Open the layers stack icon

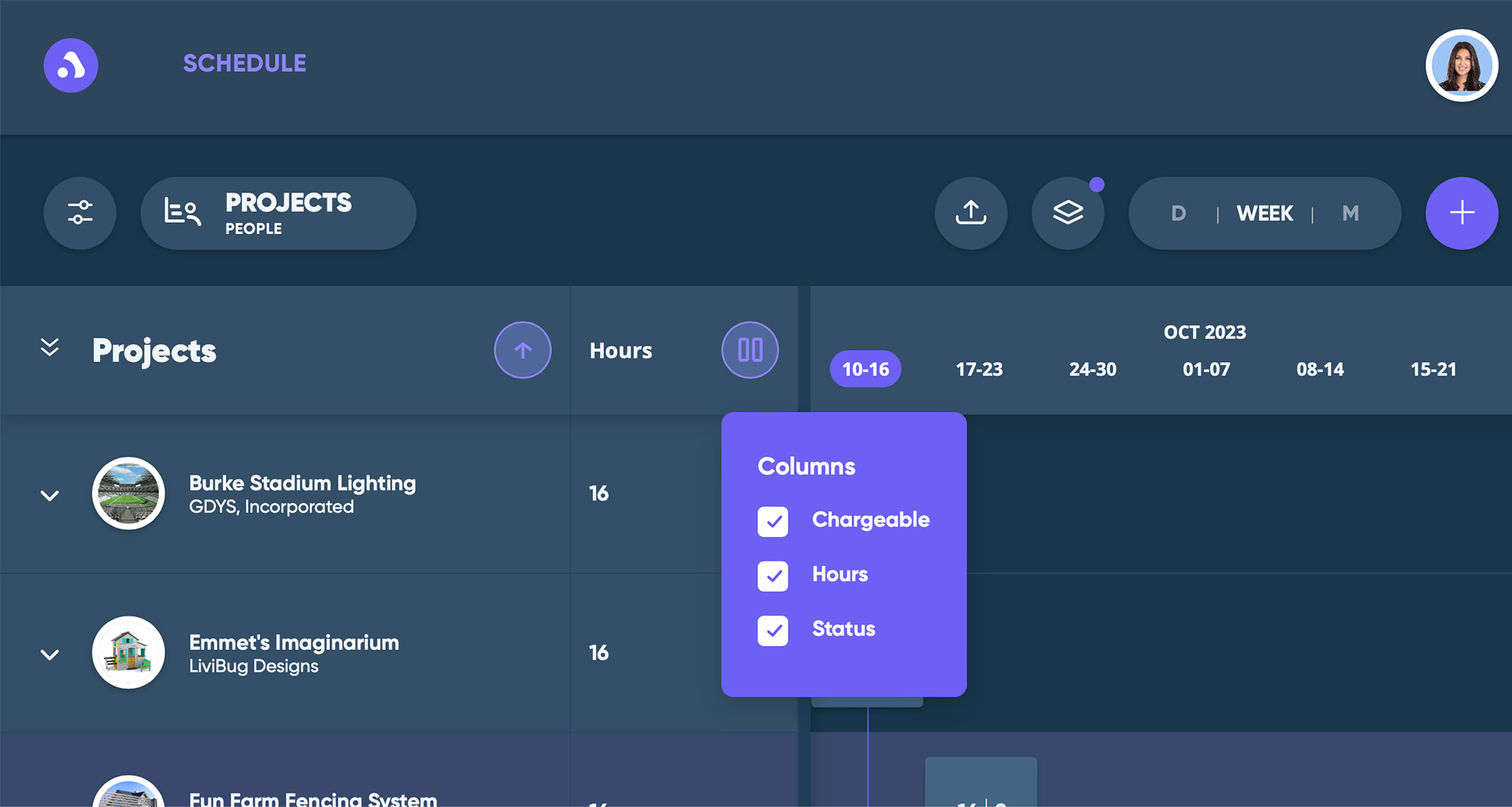click(x=1068, y=213)
